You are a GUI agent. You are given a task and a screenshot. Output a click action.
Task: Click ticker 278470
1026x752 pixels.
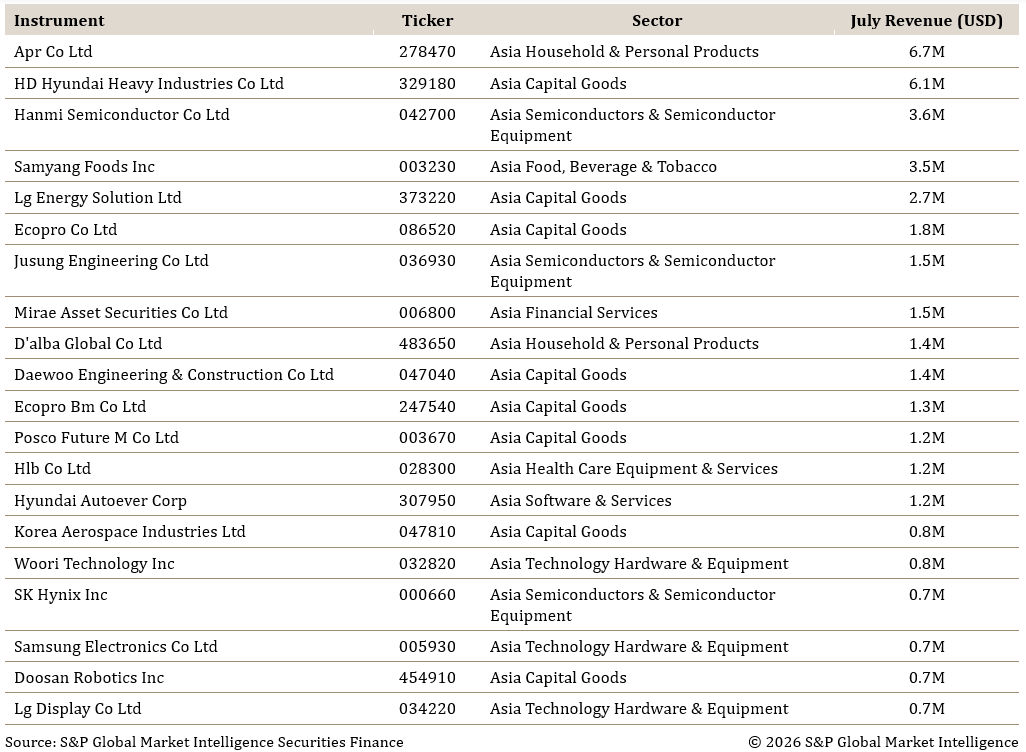[427, 52]
